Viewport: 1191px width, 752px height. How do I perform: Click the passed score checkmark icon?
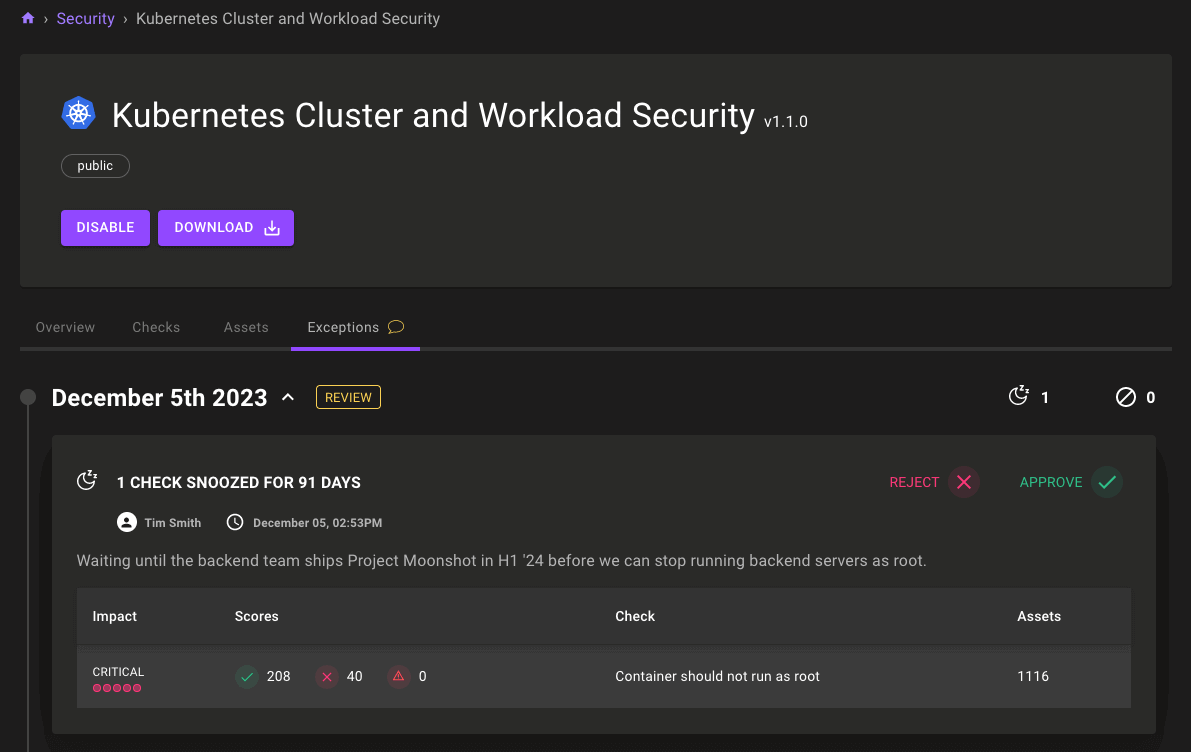pos(247,677)
